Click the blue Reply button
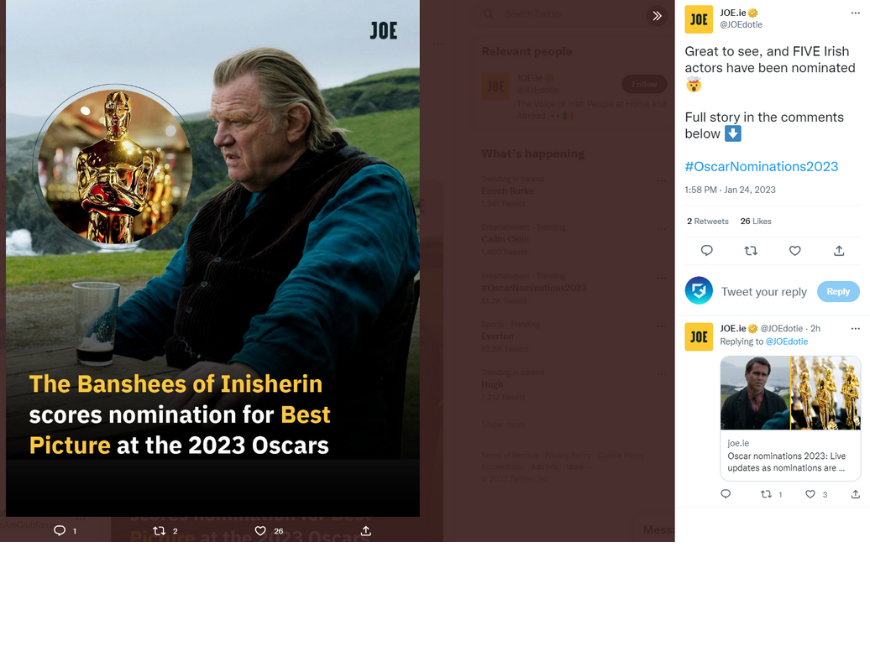 (x=838, y=292)
